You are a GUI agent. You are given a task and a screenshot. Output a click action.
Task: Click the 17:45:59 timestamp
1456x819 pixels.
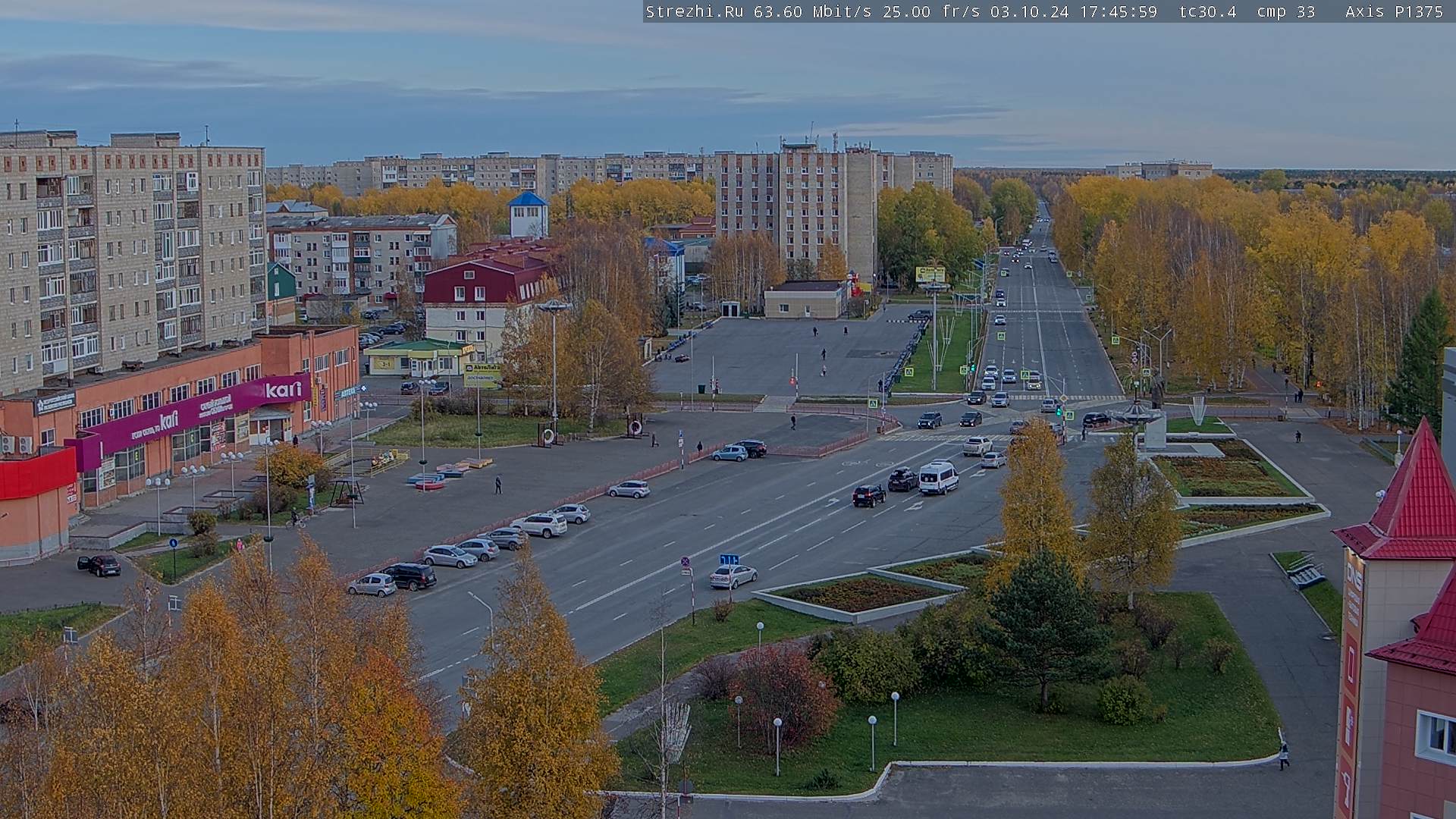[1117, 11]
